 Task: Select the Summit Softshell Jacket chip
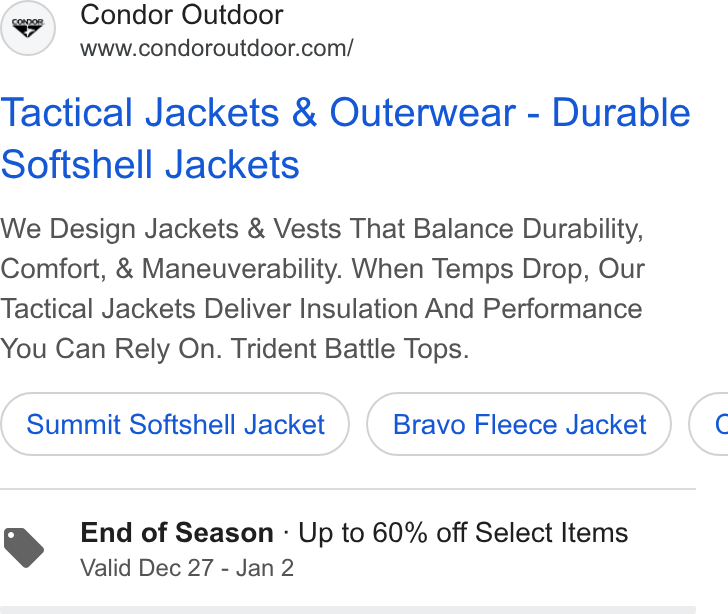click(x=175, y=424)
